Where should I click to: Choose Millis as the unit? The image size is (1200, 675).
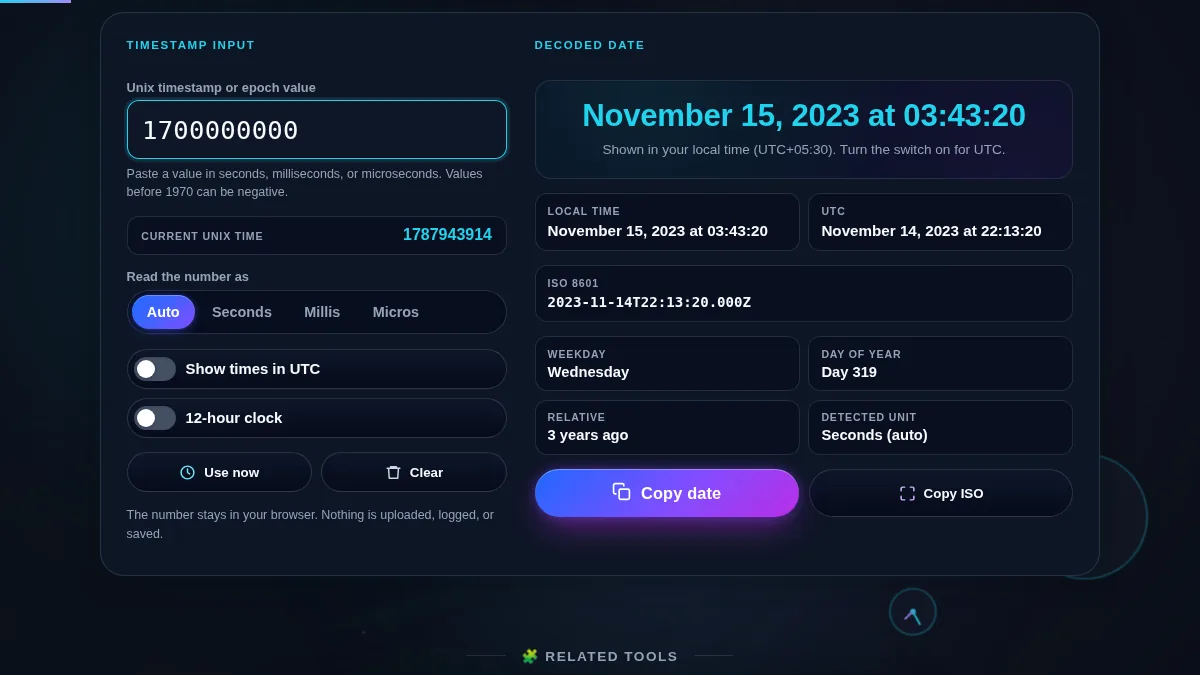click(322, 312)
